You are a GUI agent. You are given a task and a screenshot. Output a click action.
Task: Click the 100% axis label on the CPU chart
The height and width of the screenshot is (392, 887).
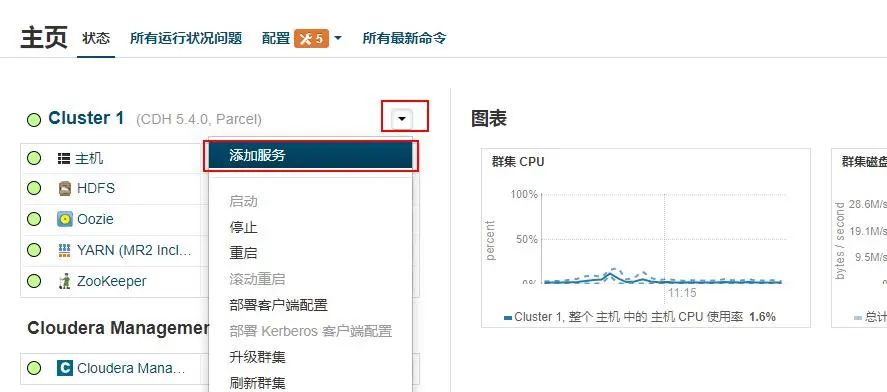pyautogui.click(x=524, y=195)
